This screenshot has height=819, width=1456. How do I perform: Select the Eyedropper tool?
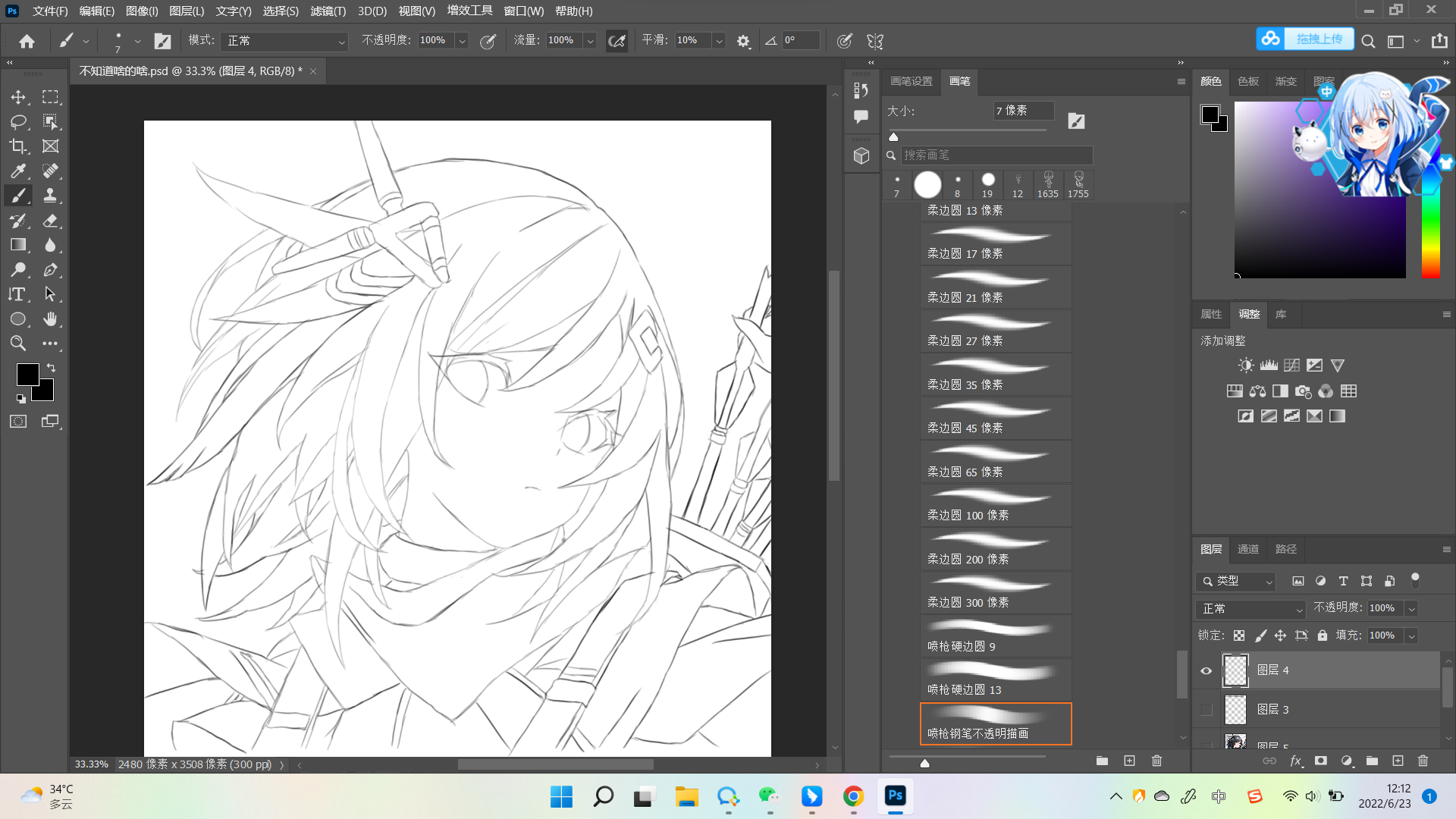click(x=18, y=171)
